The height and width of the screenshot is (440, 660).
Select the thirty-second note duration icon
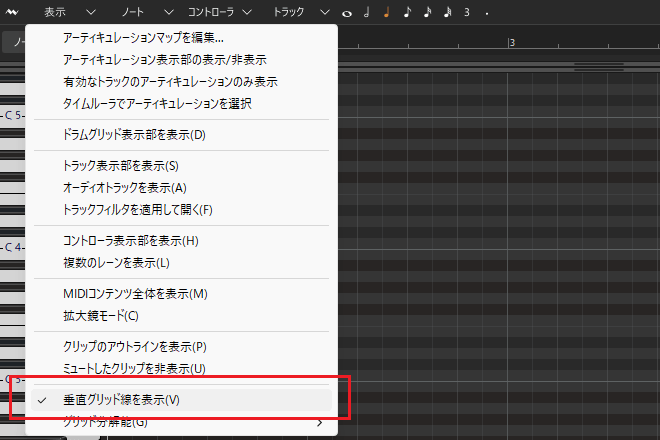tap(447, 13)
